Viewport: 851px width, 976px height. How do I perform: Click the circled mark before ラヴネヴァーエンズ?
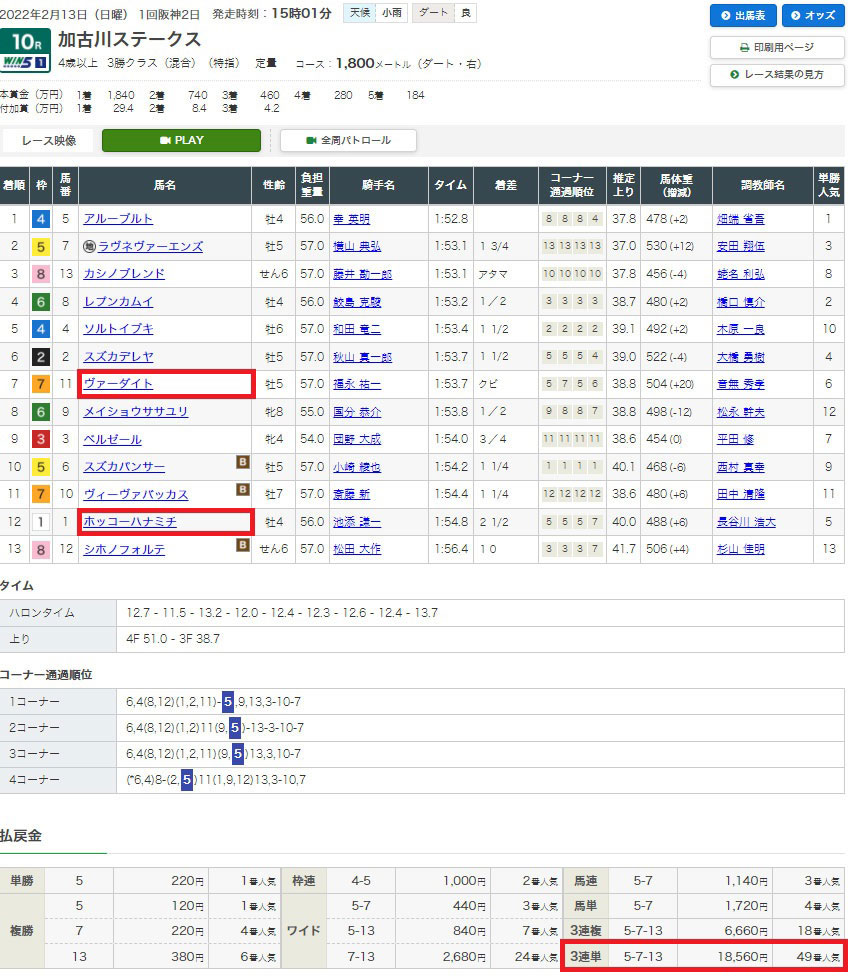[x=89, y=246]
